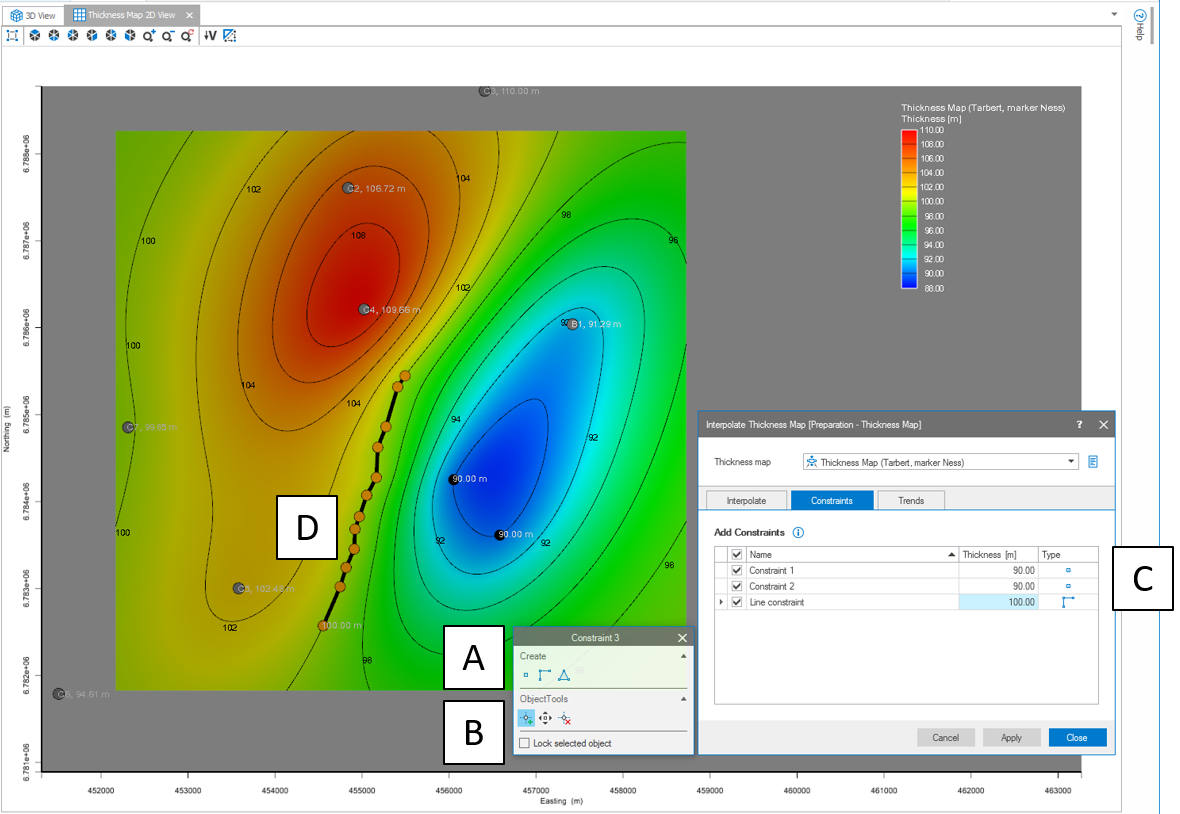Screen dimensions: 1180x814
Task: Choose the point constraint create tool
Action: click(526, 676)
